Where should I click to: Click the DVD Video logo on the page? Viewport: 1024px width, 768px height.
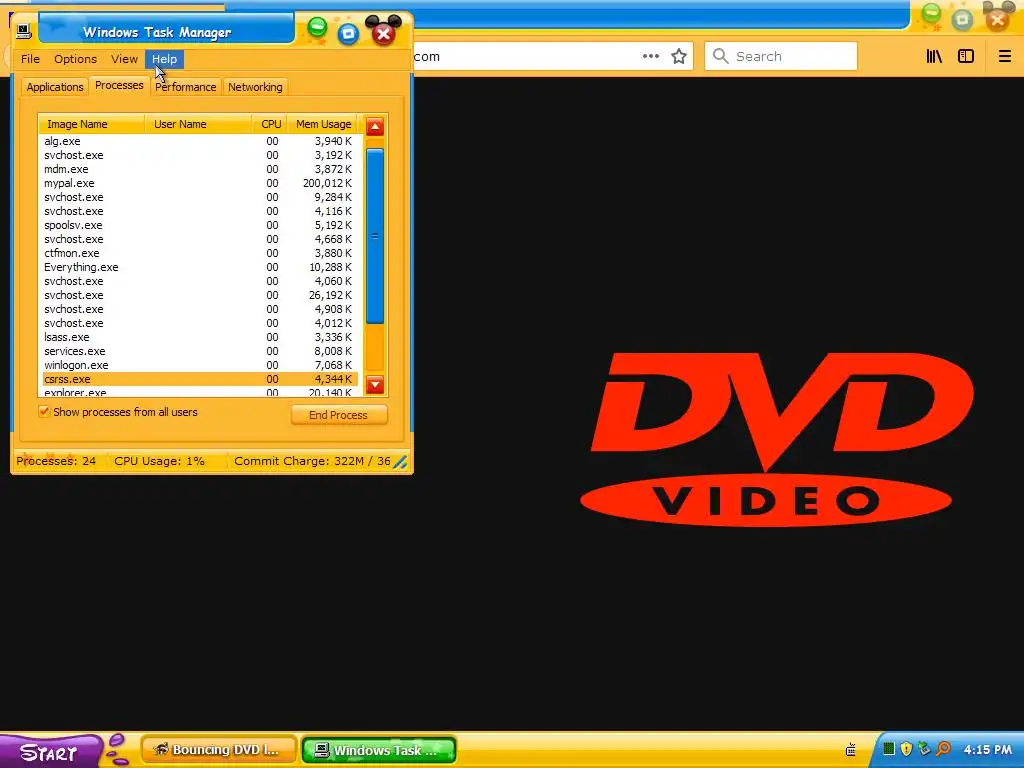coord(776,439)
